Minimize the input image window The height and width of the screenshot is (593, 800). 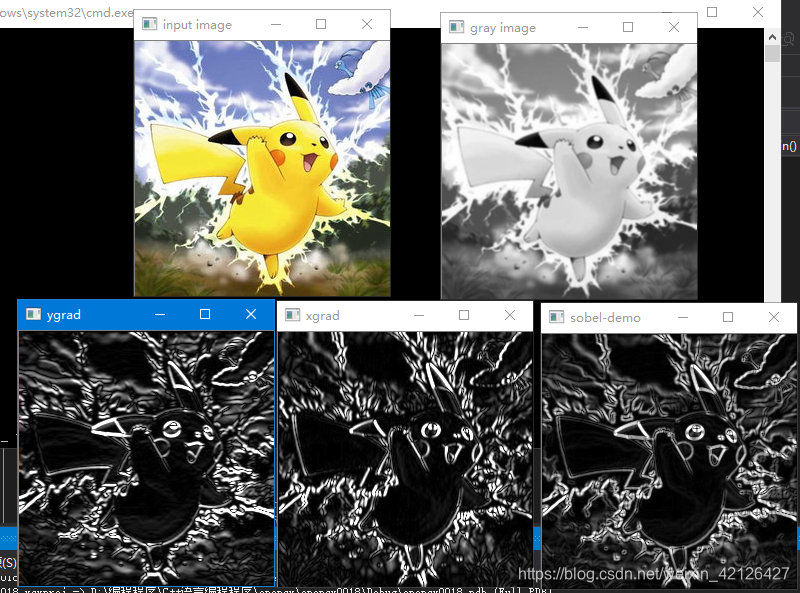pos(276,24)
